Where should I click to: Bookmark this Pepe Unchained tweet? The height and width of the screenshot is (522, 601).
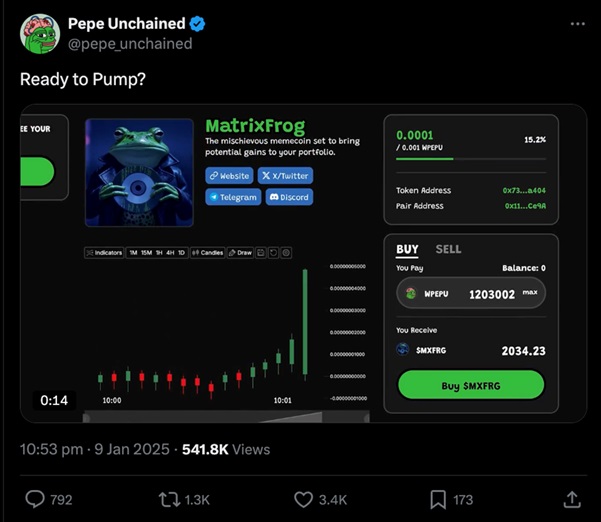point(438,498)
